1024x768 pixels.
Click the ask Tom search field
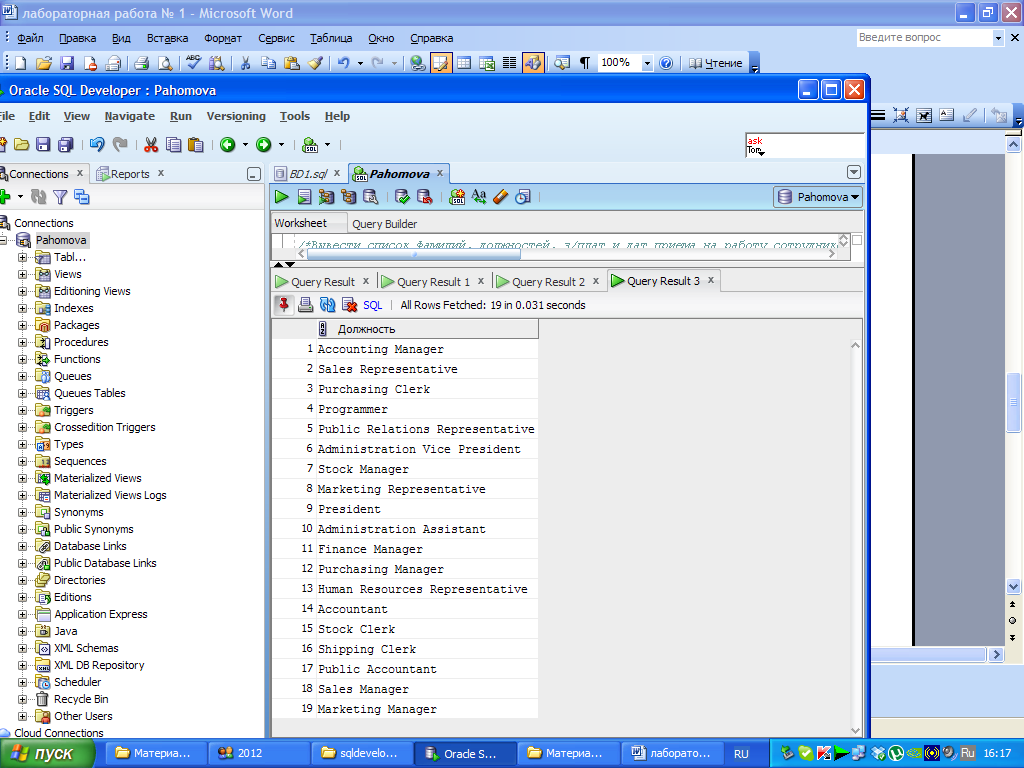[805, 145]
